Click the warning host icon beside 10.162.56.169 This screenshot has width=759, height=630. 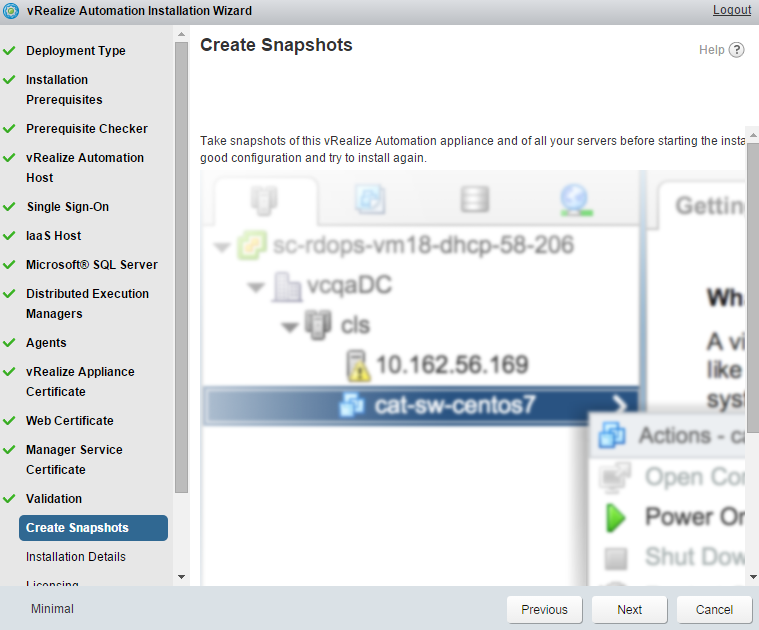click(x=357, y=365)
